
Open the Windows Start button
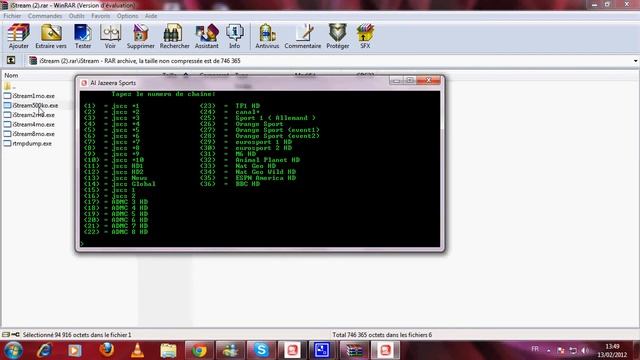tap(13, 350)
